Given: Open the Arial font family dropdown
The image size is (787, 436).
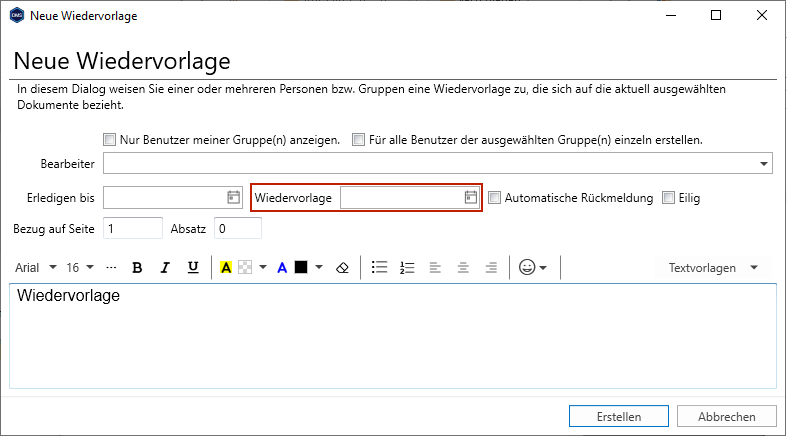Looking at the screenshot, I should pos(35,267).
